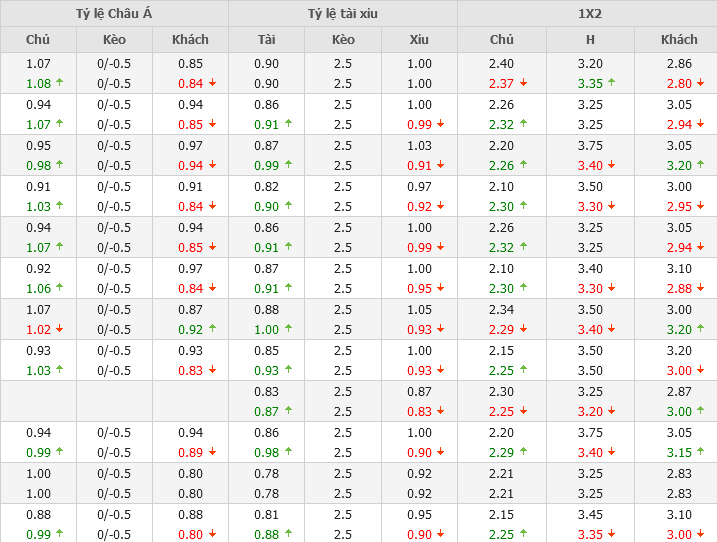Select the Tỷ lệ Châu Á header
The width and height of the screenshot is (717, 542).
point(114,14)
